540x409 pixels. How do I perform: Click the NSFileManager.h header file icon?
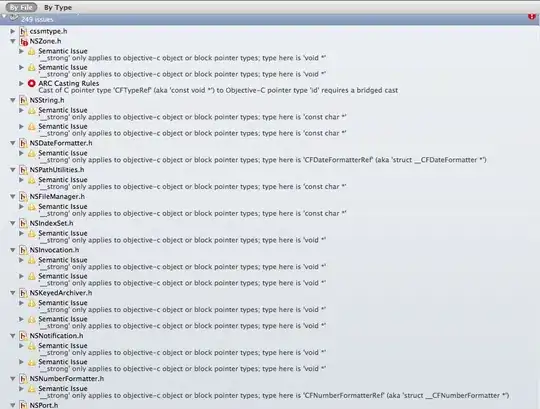pyautogui.click(x=23, y=197)
